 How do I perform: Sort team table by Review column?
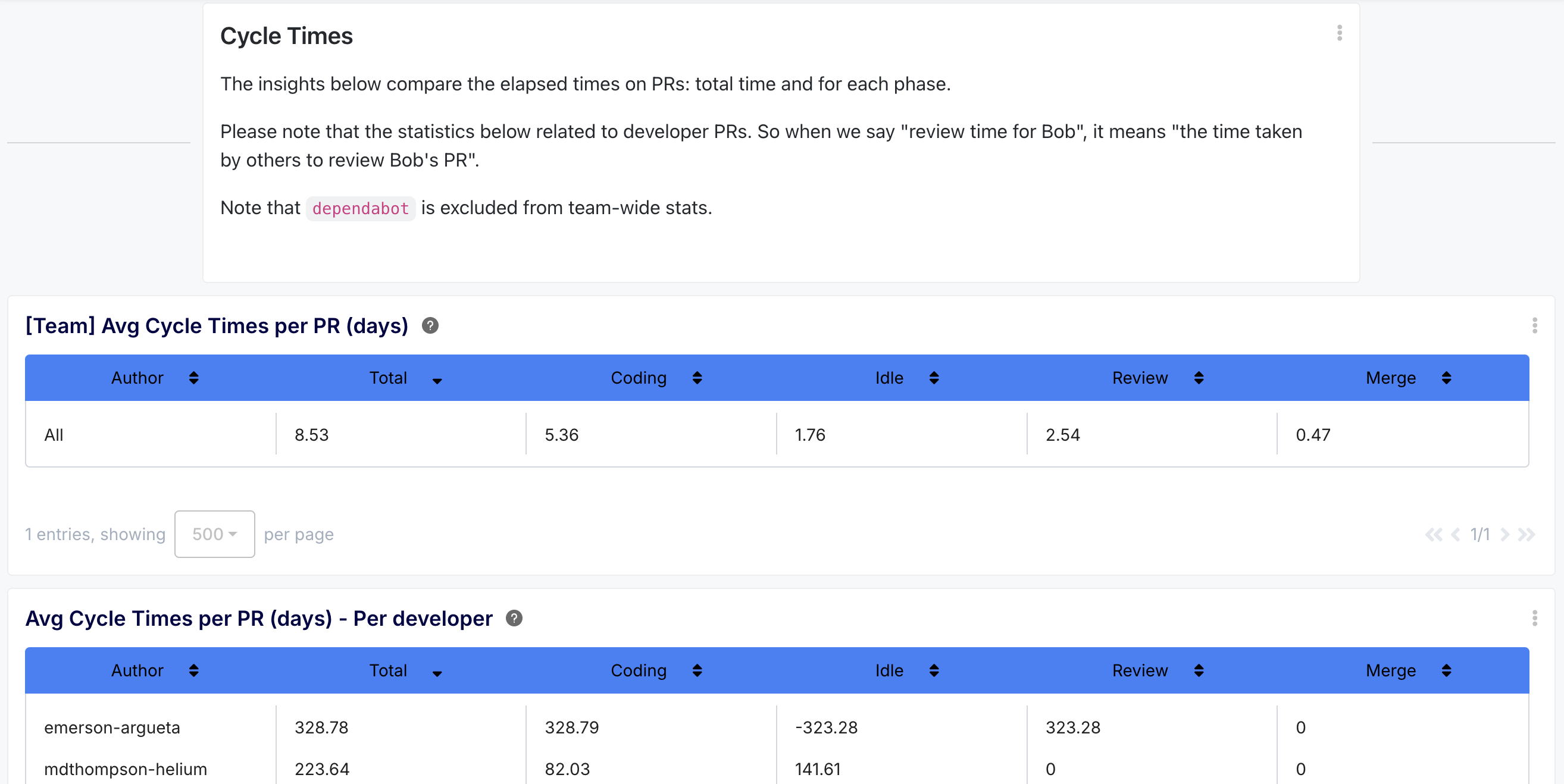1198,378
